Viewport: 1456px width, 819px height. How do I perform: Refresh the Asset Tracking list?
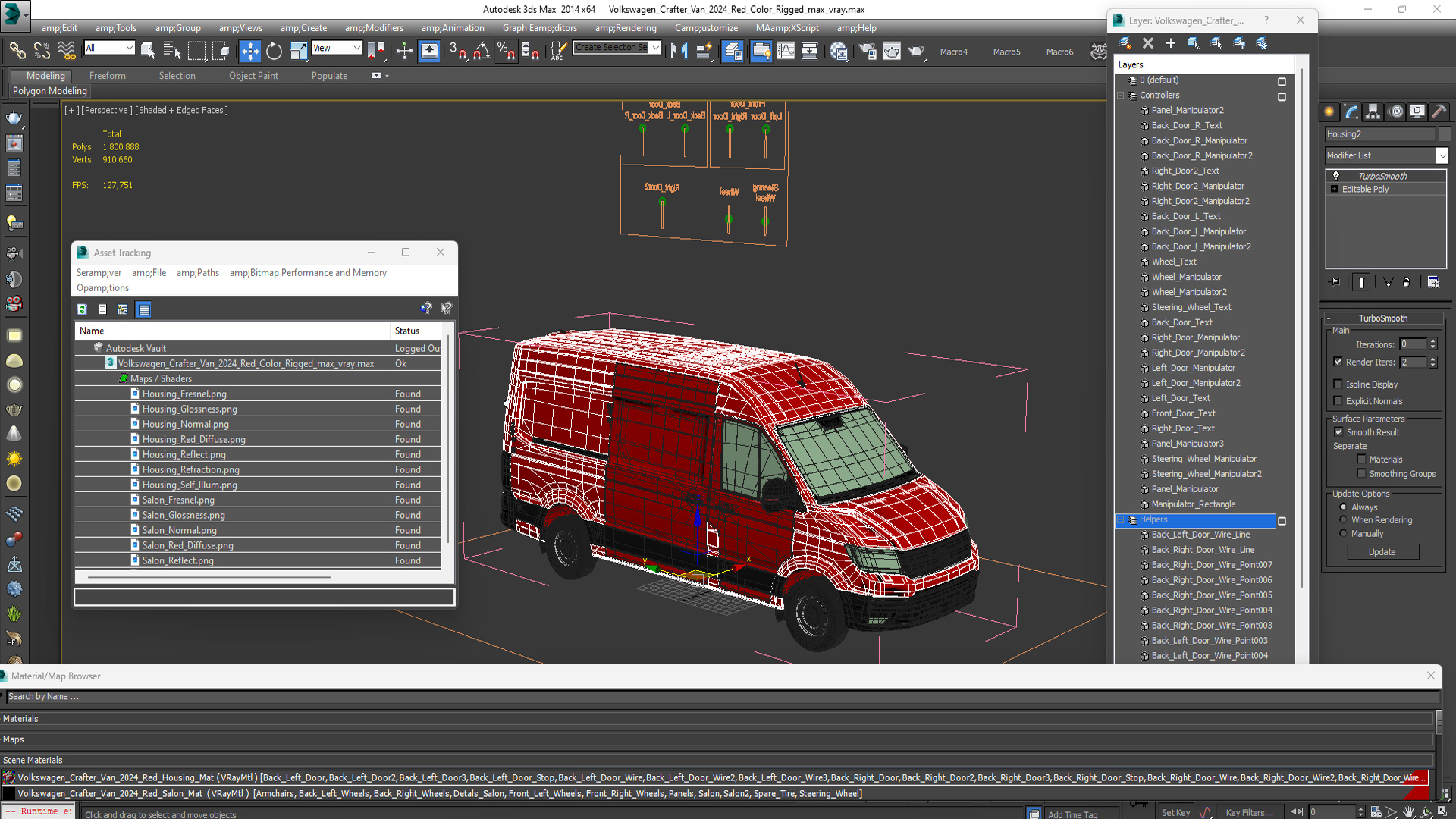tap(82, 309)
